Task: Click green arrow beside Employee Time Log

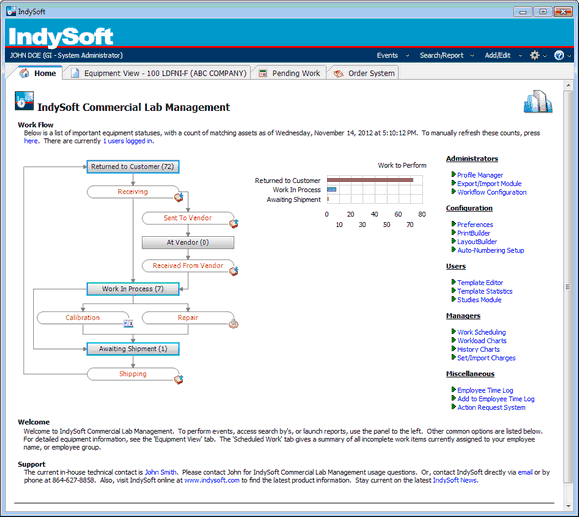Action: click(x=453, y=390)
